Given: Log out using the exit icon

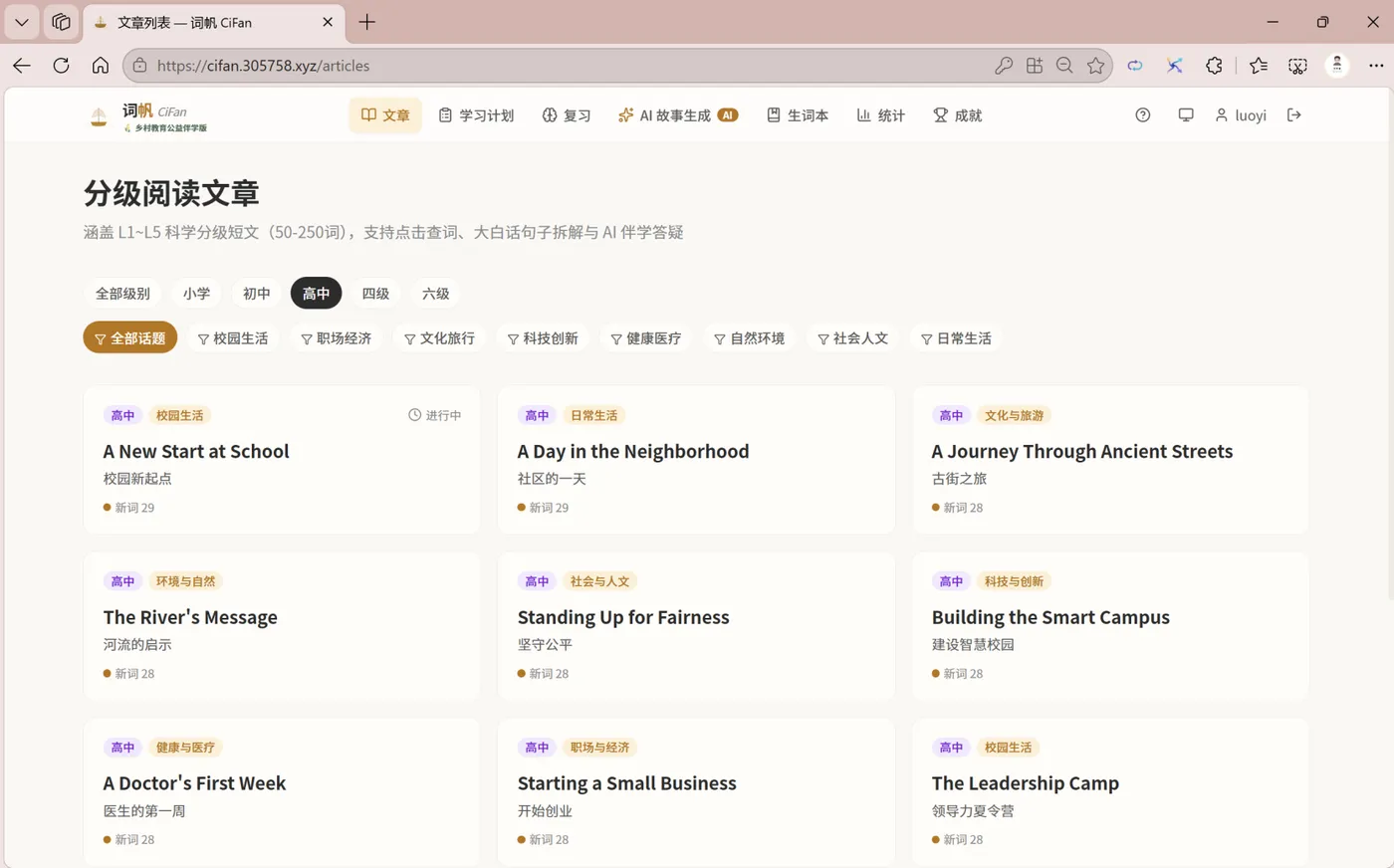Looking at the screenshot, I should (x=1294, y=115).
